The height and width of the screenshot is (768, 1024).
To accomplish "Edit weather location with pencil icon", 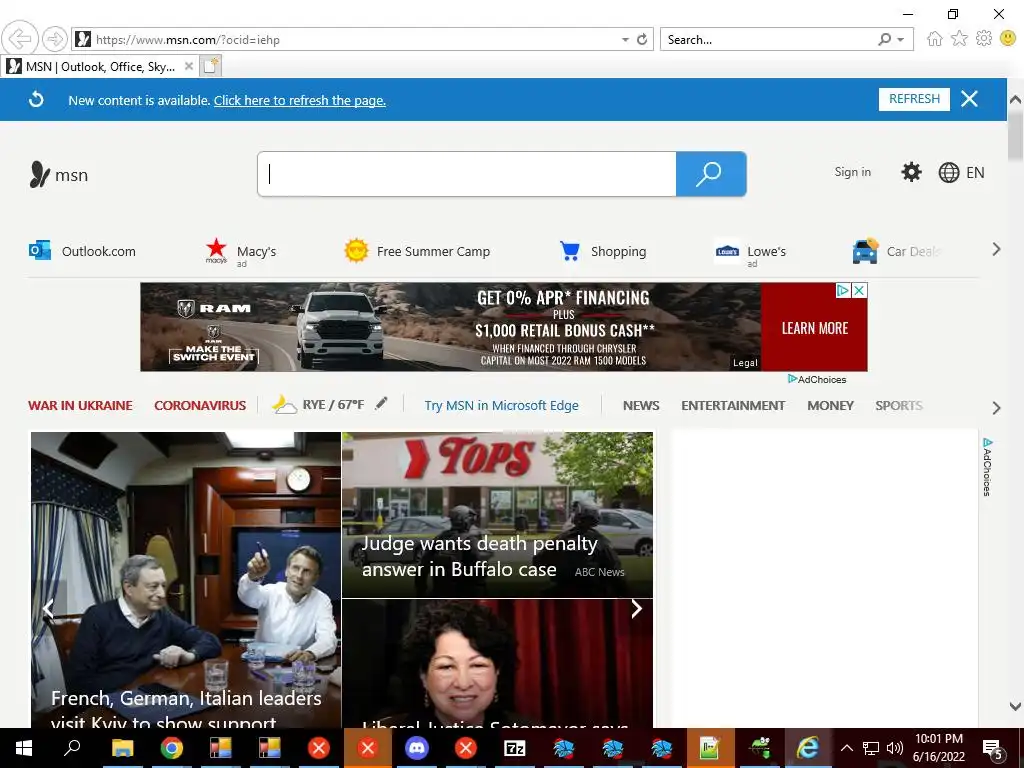I will 381,404.
